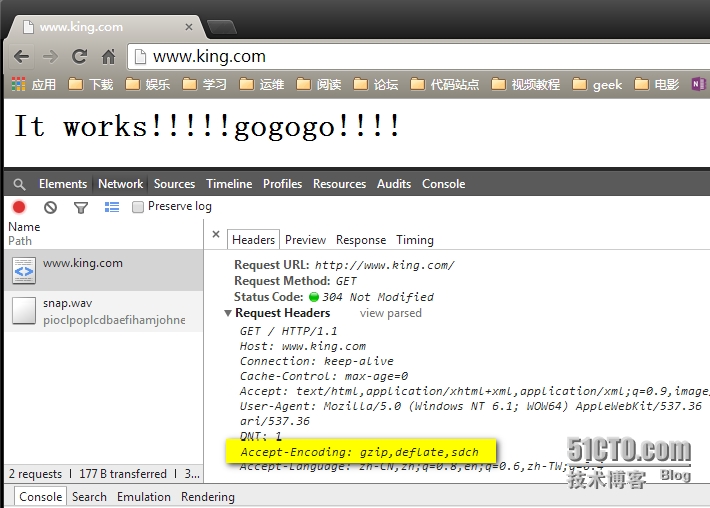
Task: Open a new browser tab
Action: (221, 27)
